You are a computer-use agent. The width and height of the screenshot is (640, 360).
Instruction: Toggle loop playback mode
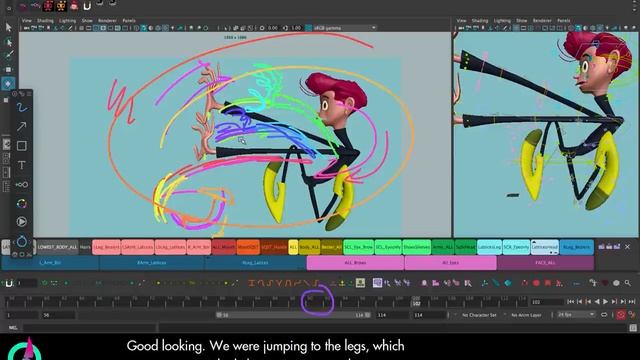tap(604, 315)
